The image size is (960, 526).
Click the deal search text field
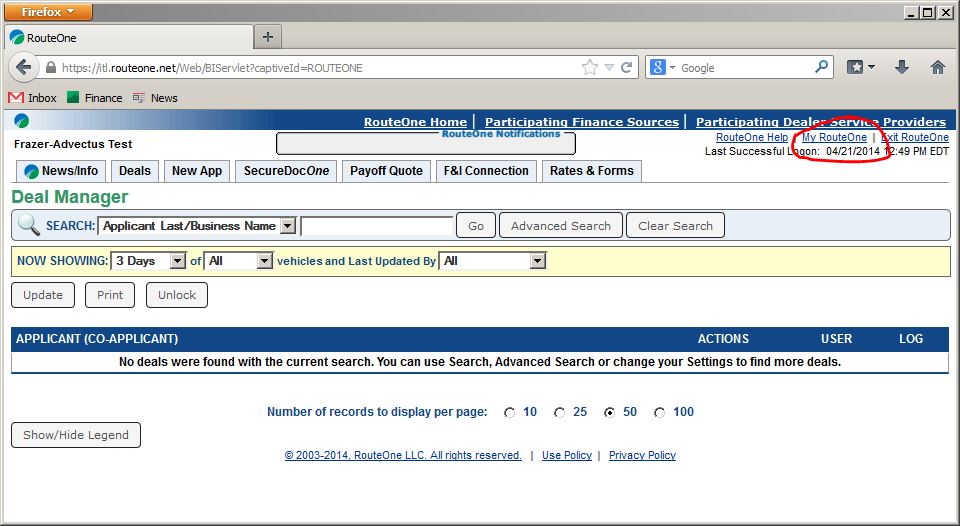pos(377,225)
